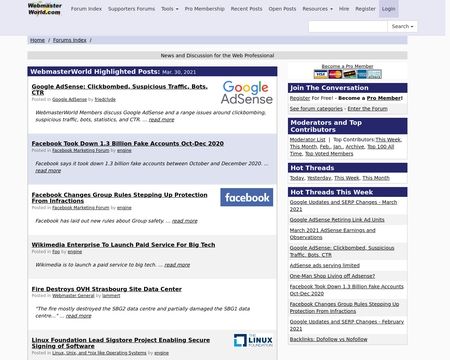The image size is (450, 360).
Task: Click lammert author link
Action: 111,296
